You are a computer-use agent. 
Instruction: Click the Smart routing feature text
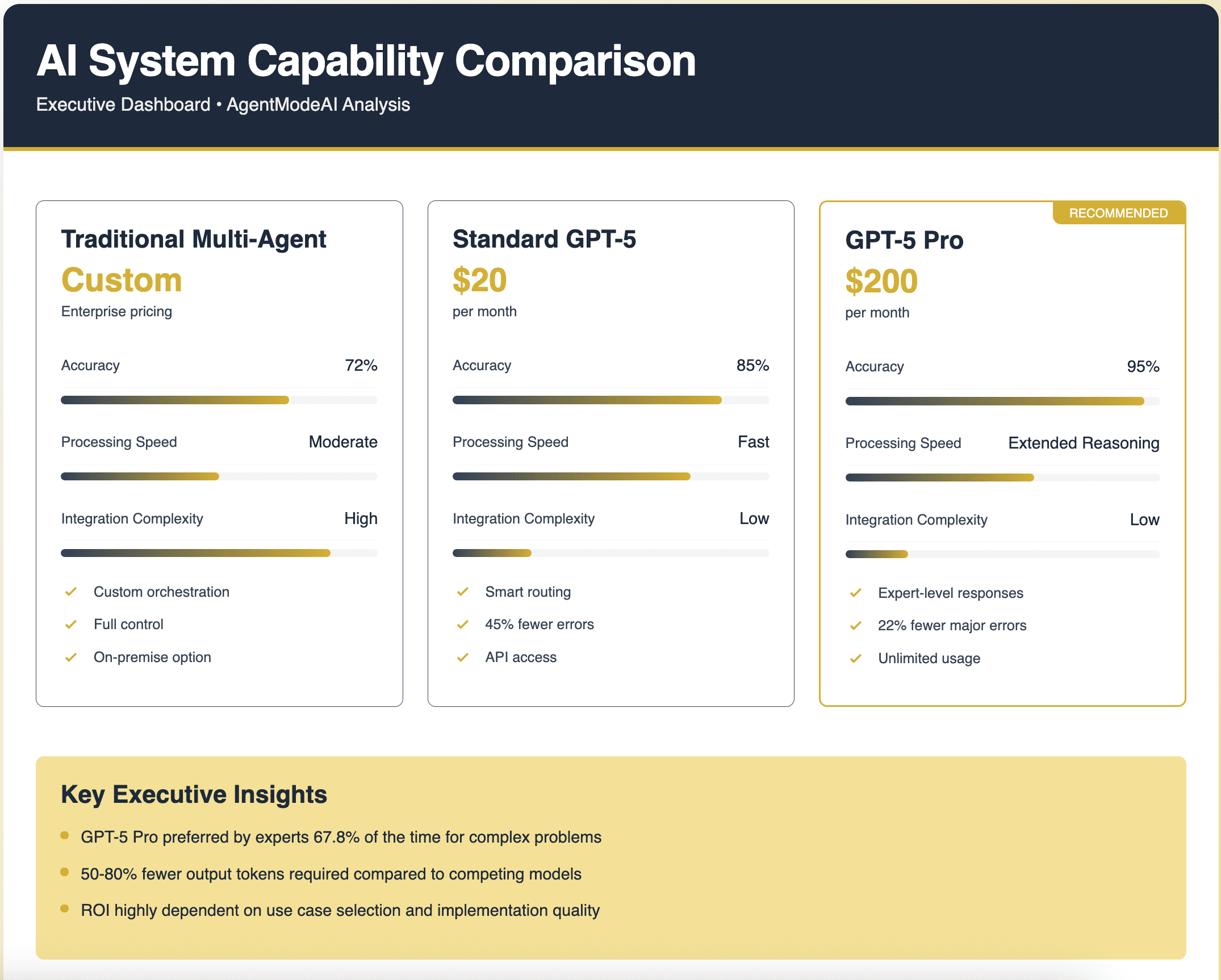[528, 592]
